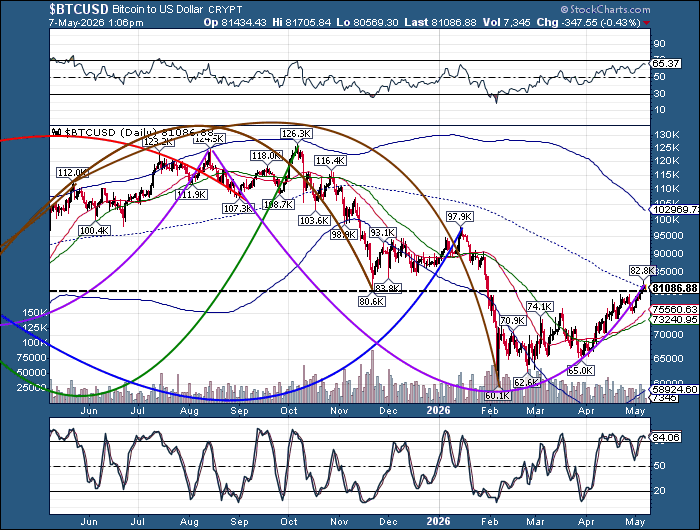Click the StockCharts.com copyright logo
The image size is (700, 530).
click(x=605, y=9)
